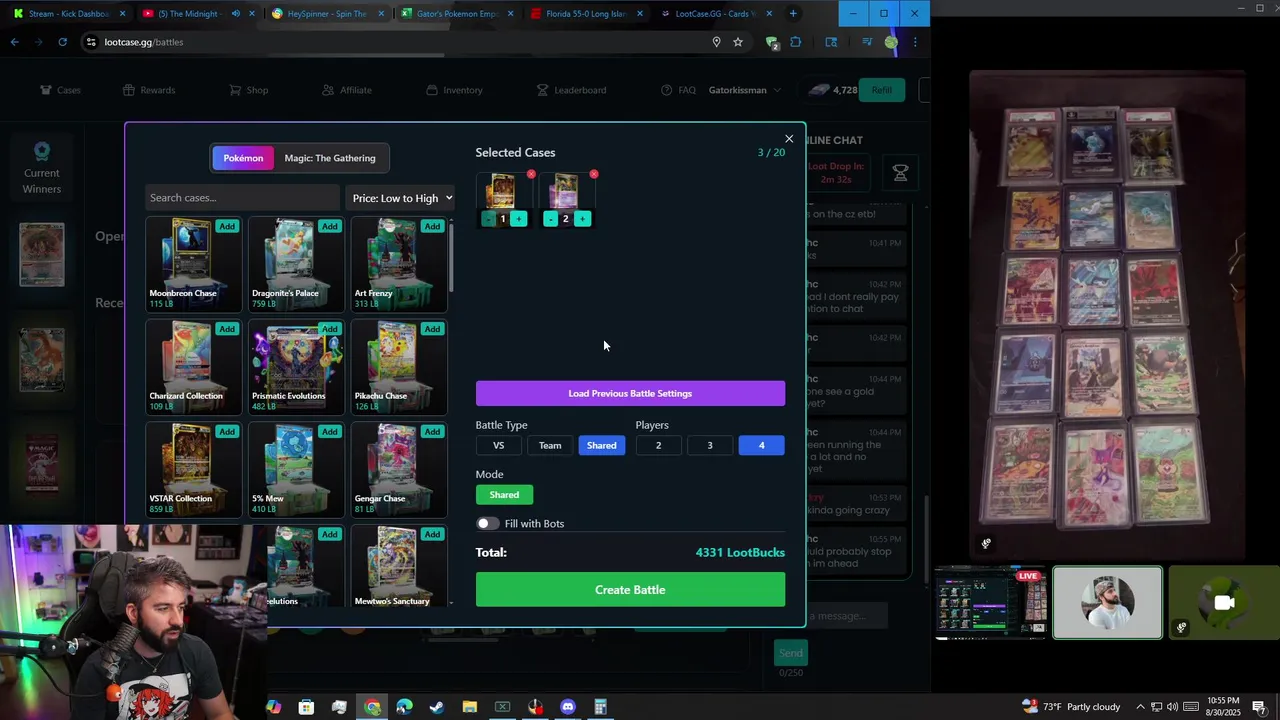Viewport: 1280px width, 720px height.
Task: Decrease quantity of first selected case
Action: (x=488, y=219)
